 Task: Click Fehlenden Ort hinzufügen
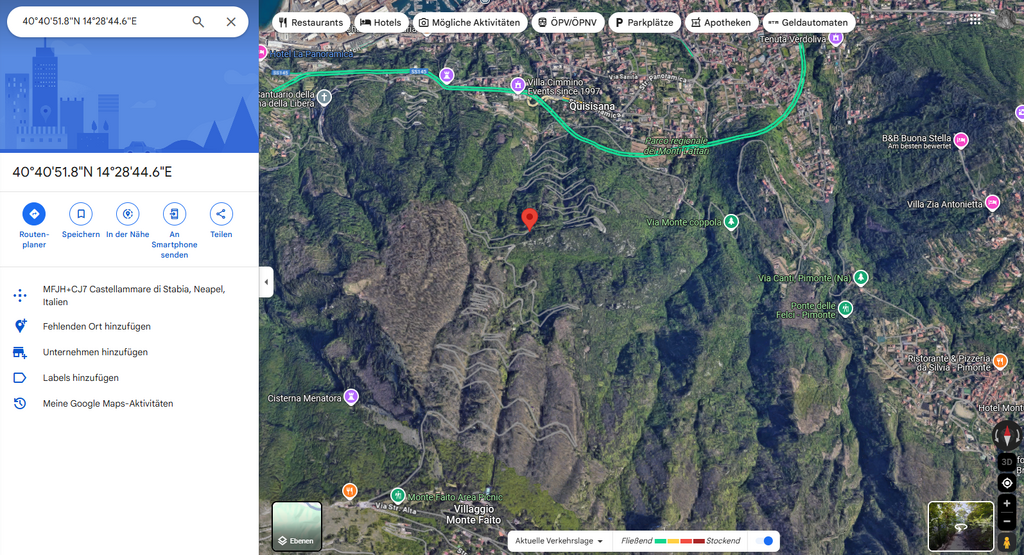tap(97, 326)
